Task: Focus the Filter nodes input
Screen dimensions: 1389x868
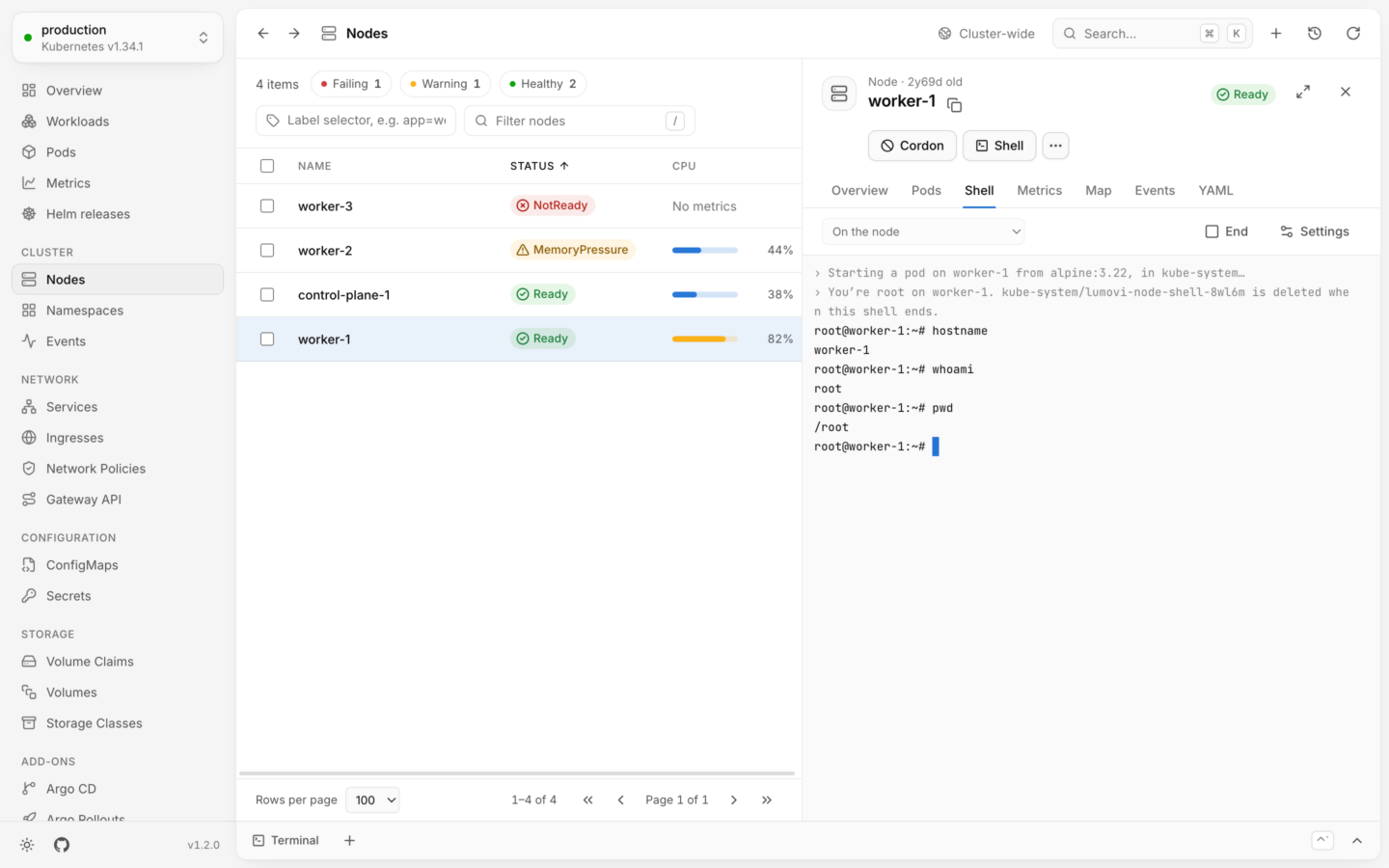Action: click(x=580, y=121)
